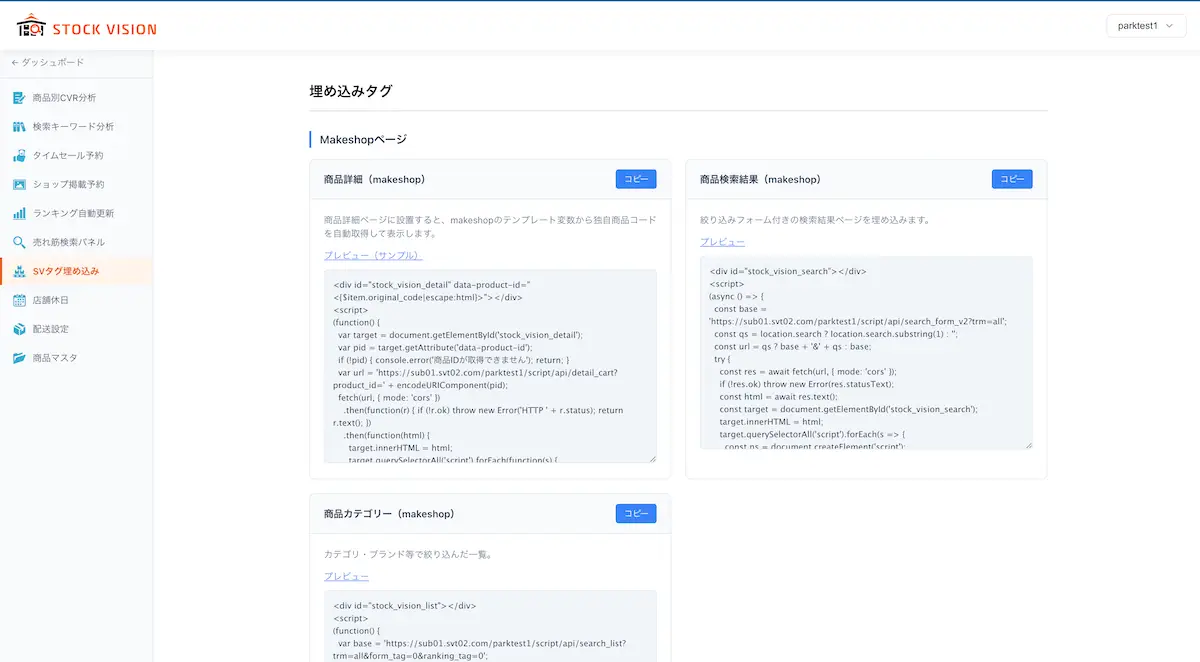
Task: Click text カテゴリ・ブランド等で絞り込んだ一覧。
Action: (408, 553)
